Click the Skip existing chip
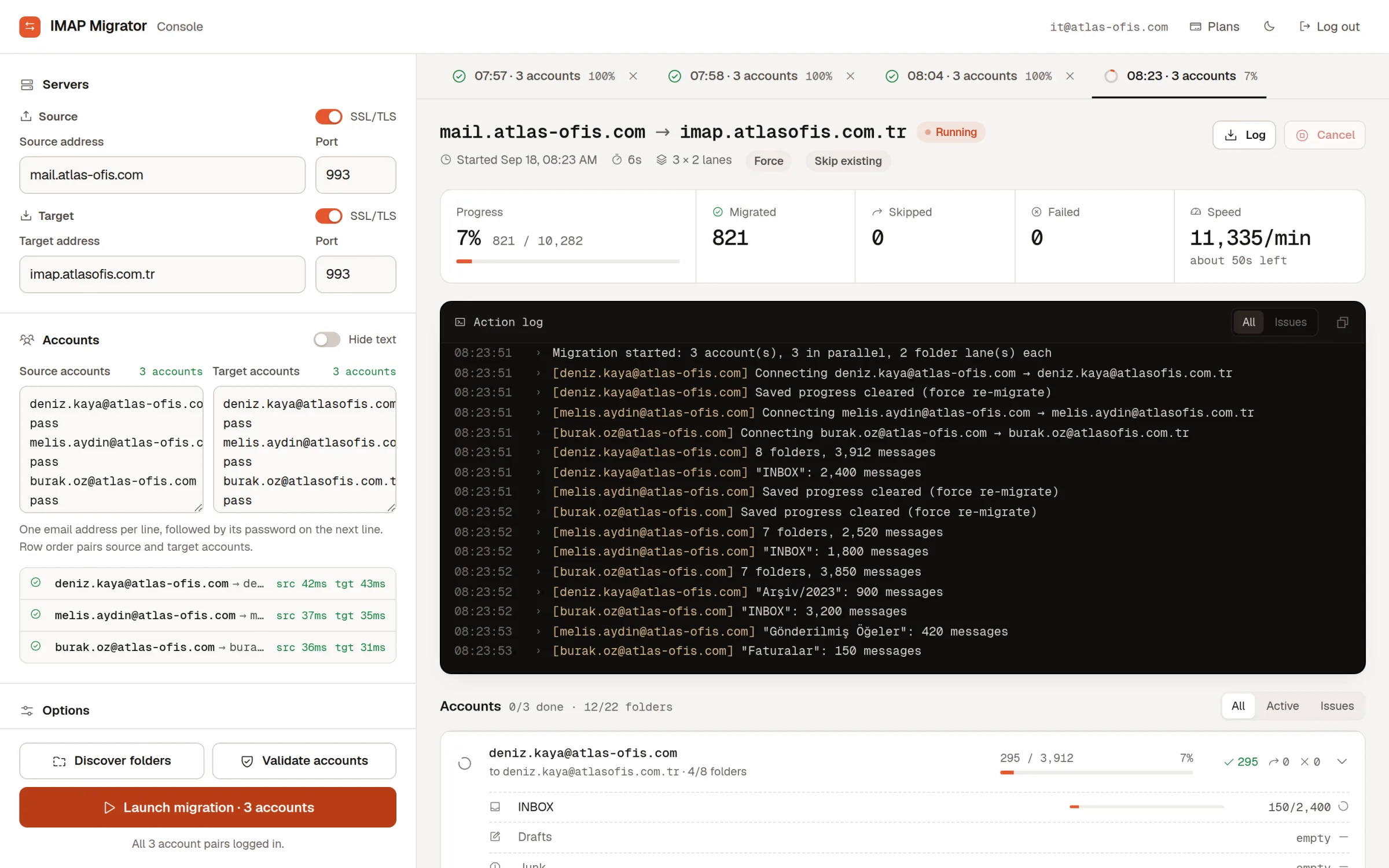Image resolution: width=1389 pixels, height=868 pixels. [848, 161]
